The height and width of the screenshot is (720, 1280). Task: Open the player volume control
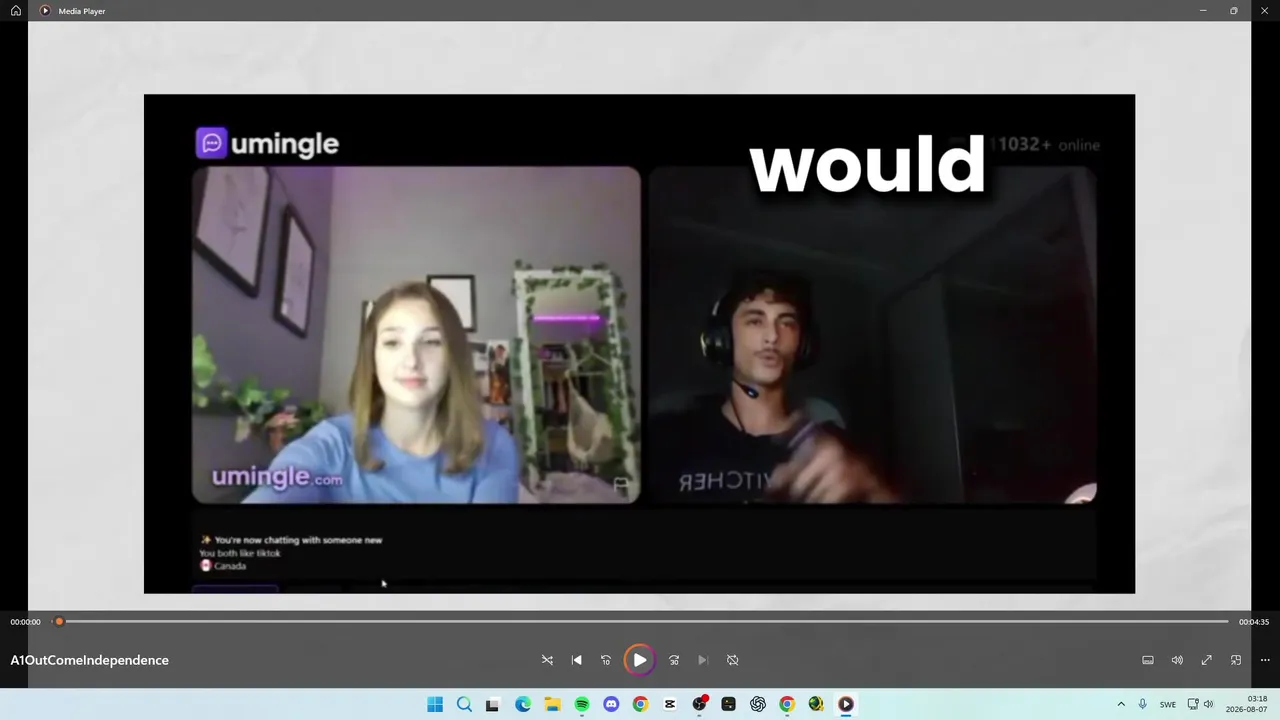point(1177,660)
